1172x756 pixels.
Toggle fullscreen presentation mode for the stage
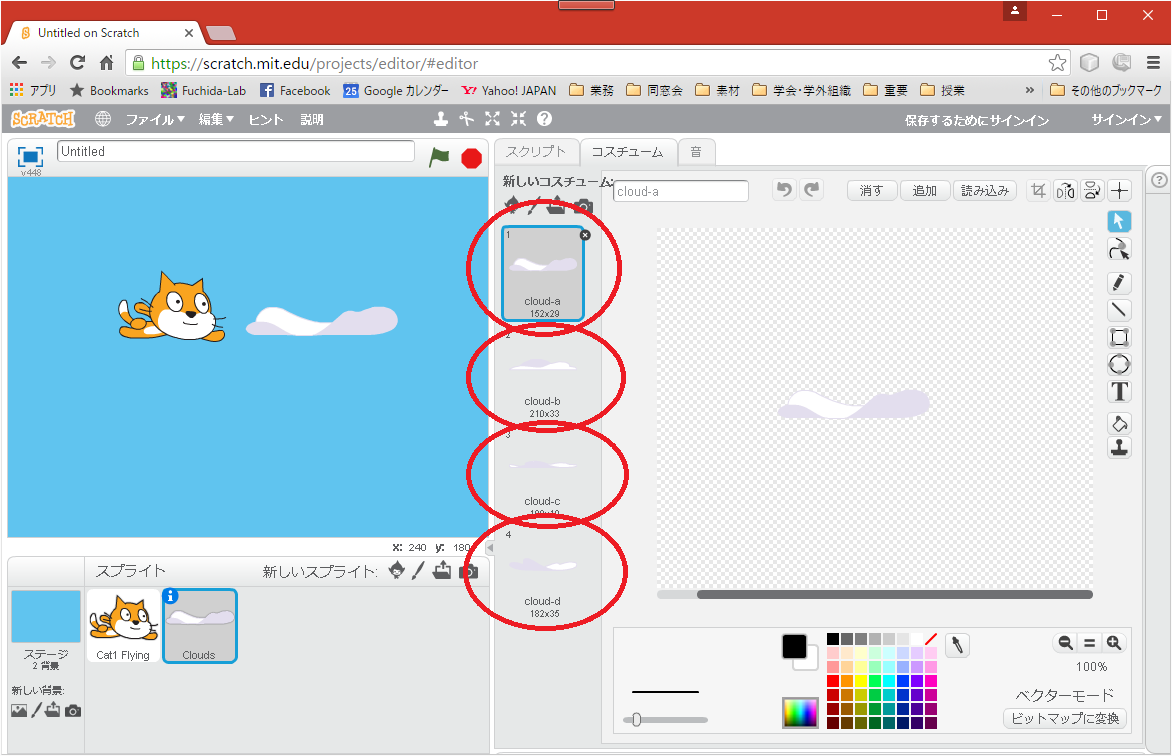[30, 157]
